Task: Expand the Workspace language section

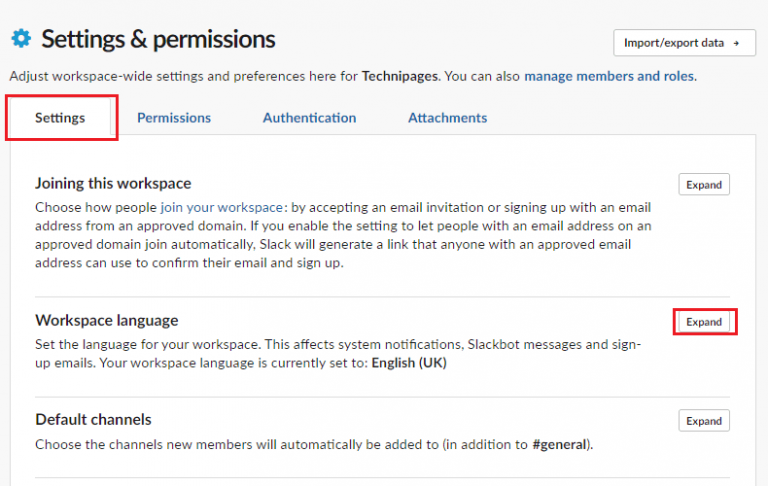Action: [x=704, y=322]
